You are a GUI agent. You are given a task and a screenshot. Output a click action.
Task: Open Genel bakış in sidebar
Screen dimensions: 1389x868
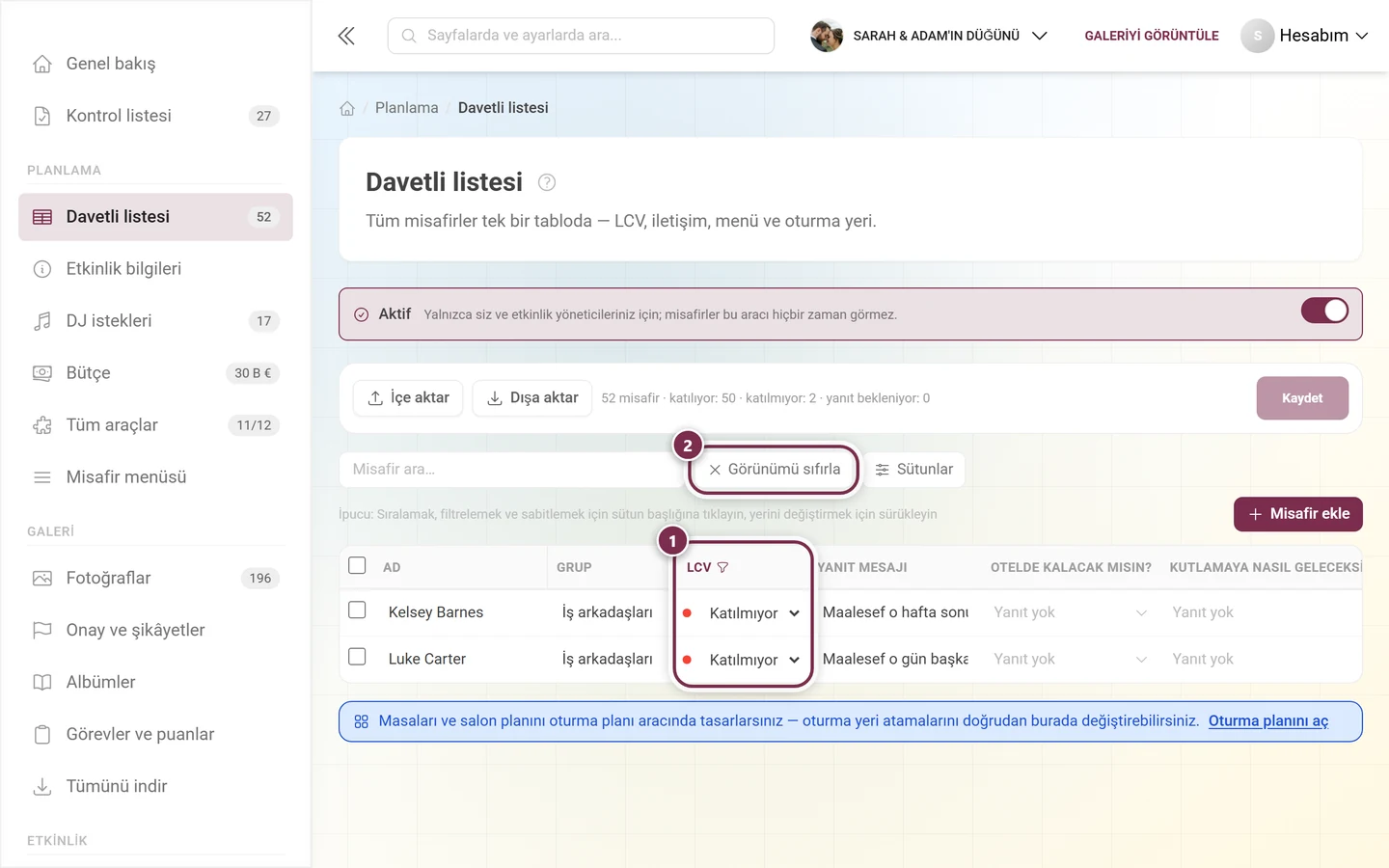coord(155,64)
